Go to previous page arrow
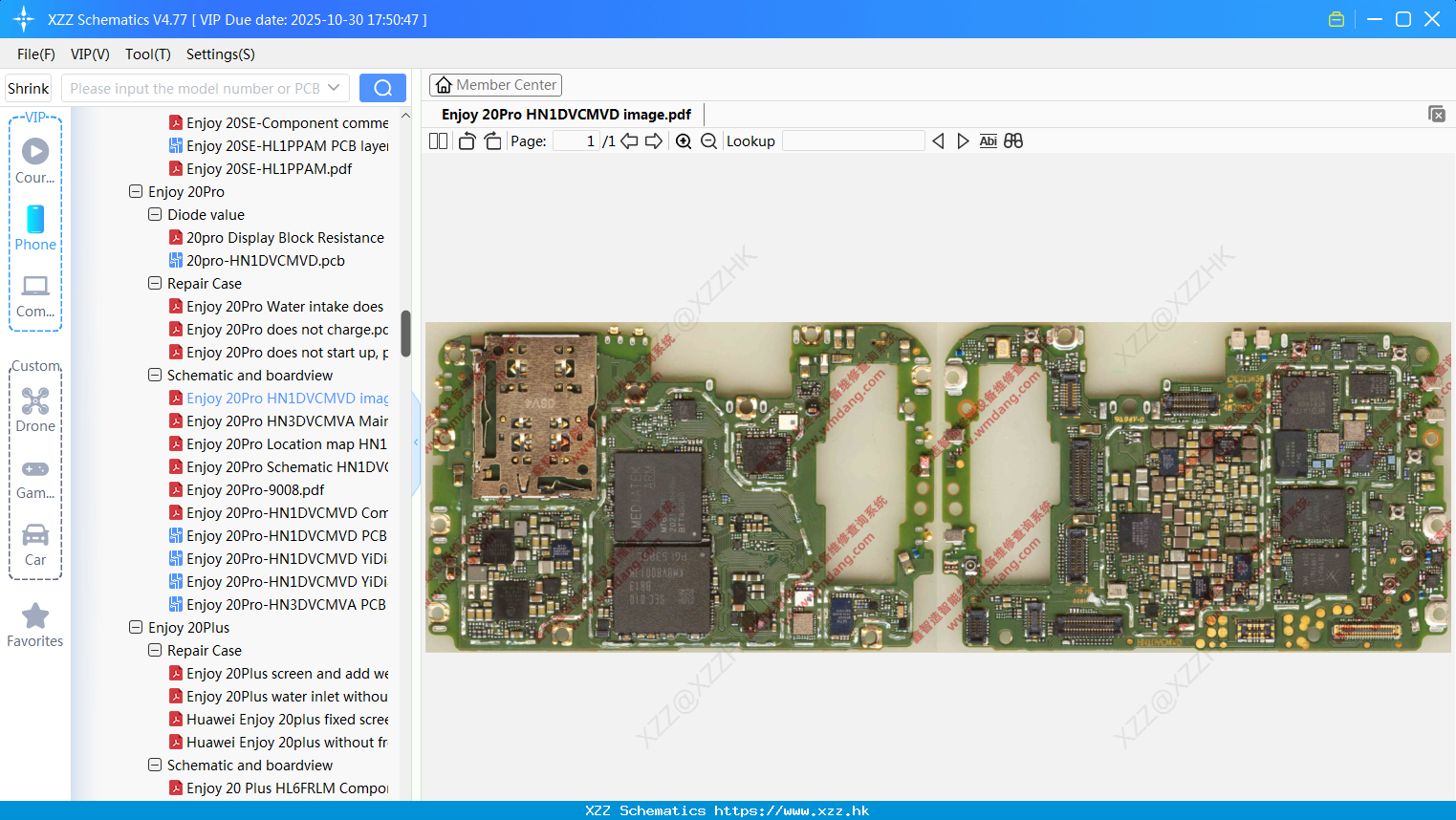This screenshot has height=820, width=1456. click(629, 140)
